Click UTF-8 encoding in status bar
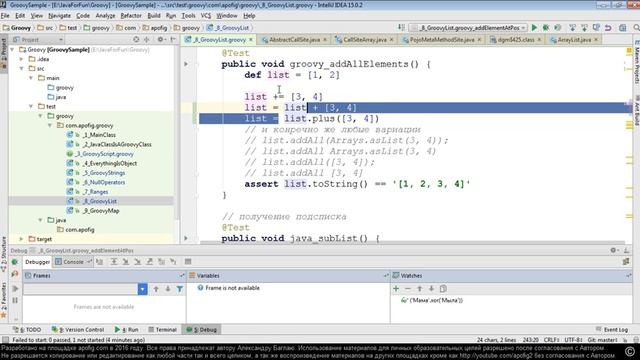Image resolution: width=640 pixels, height=360 pixels. [x=573, y=340]
